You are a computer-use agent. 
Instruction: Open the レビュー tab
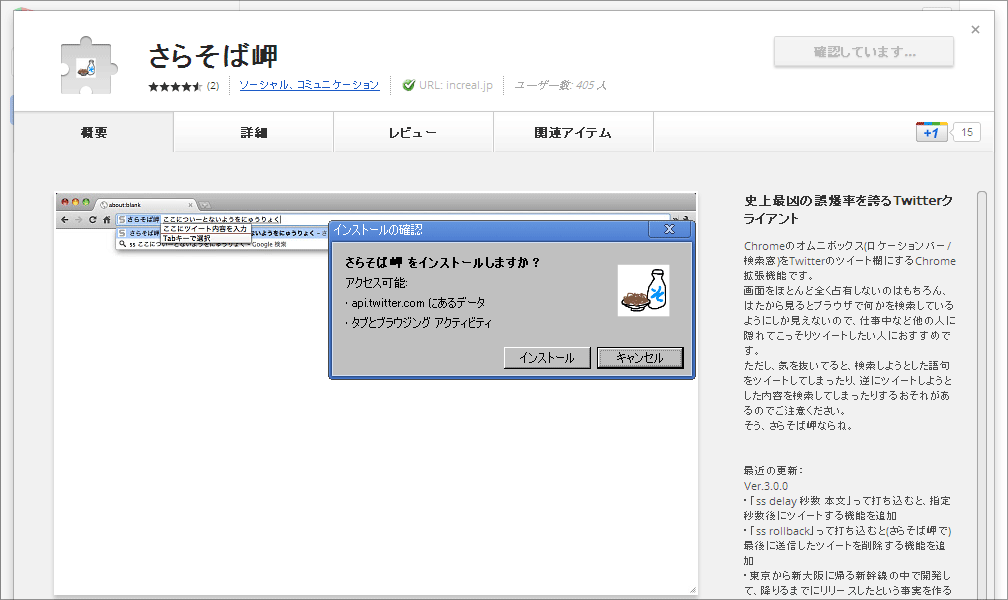(413, 132)
